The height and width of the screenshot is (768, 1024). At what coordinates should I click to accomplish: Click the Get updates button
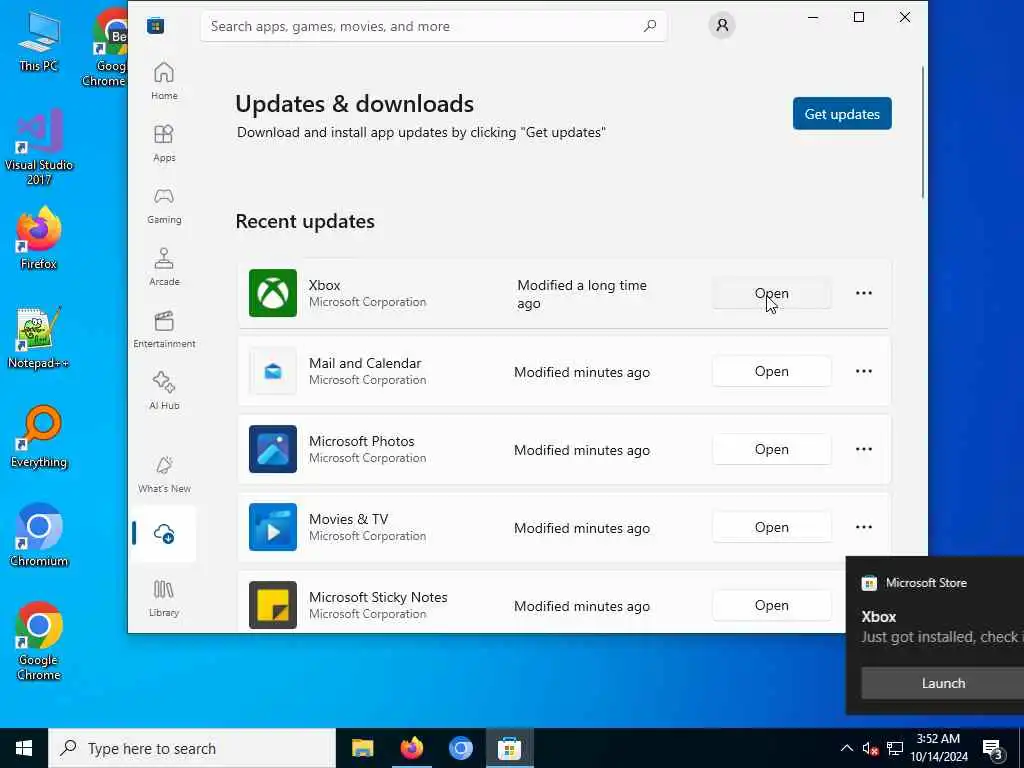(x=842, y=114)
